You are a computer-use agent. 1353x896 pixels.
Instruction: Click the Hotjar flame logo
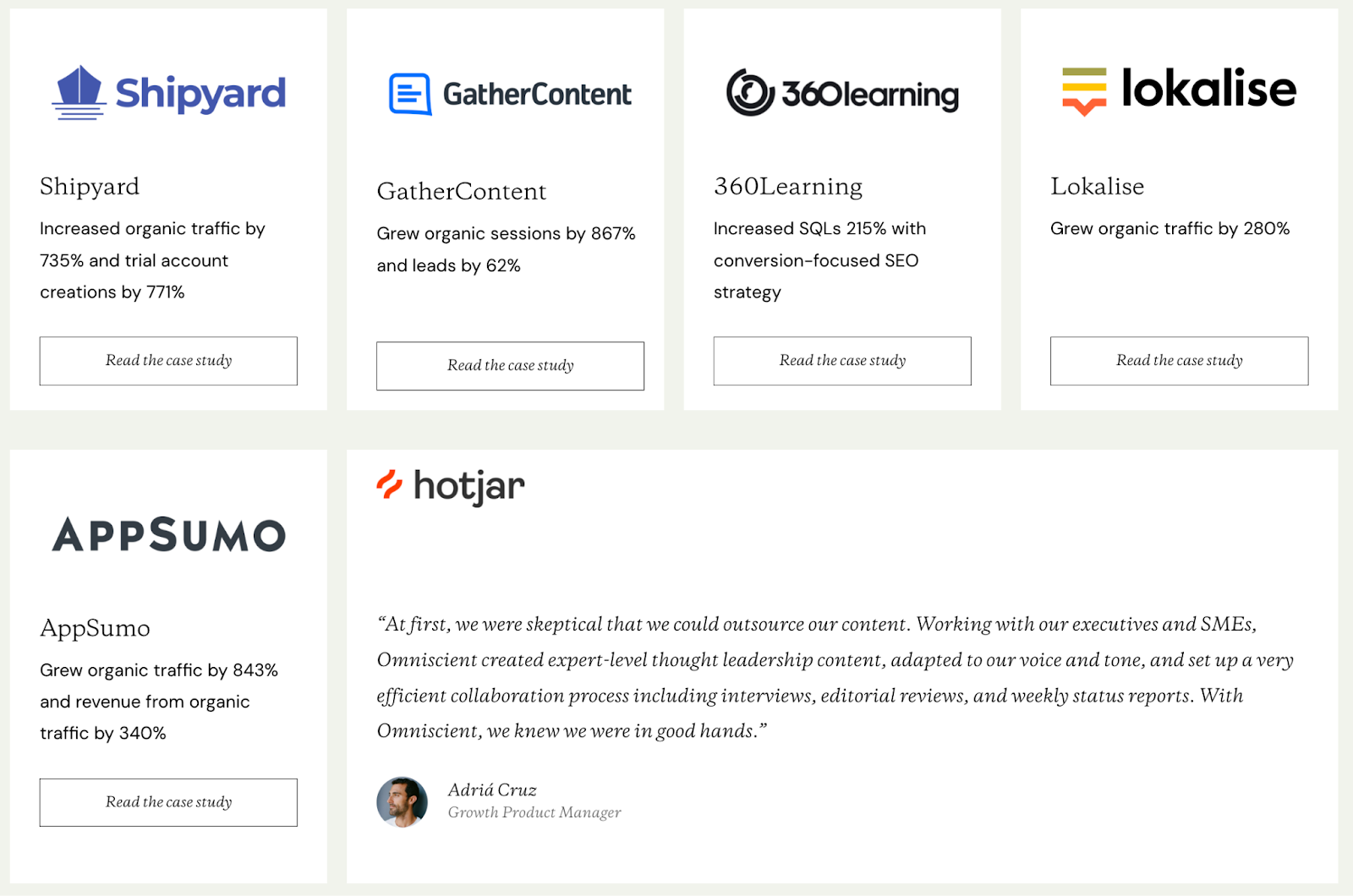point(389,484)
